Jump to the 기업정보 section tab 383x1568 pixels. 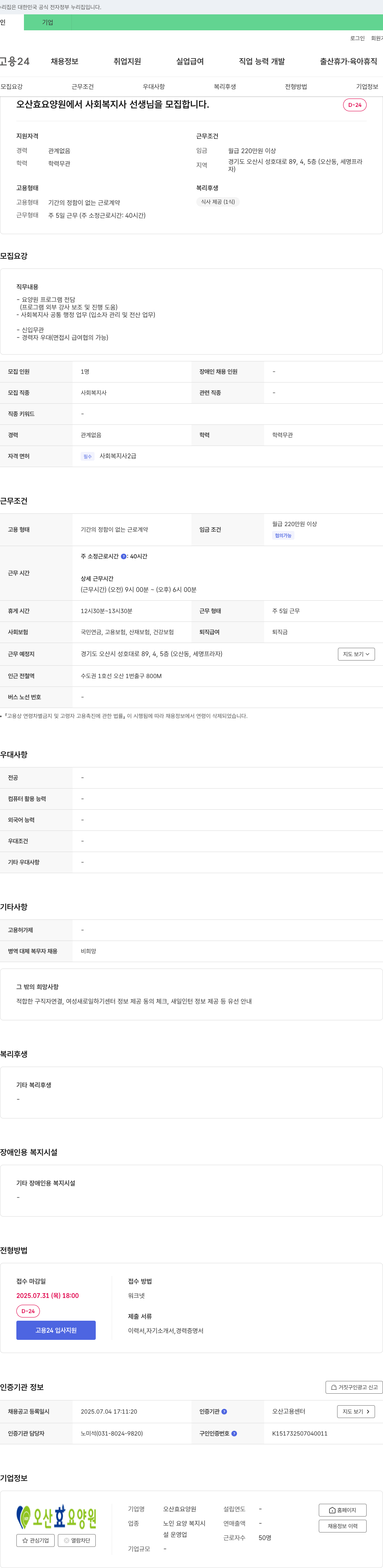click(367, 87)
